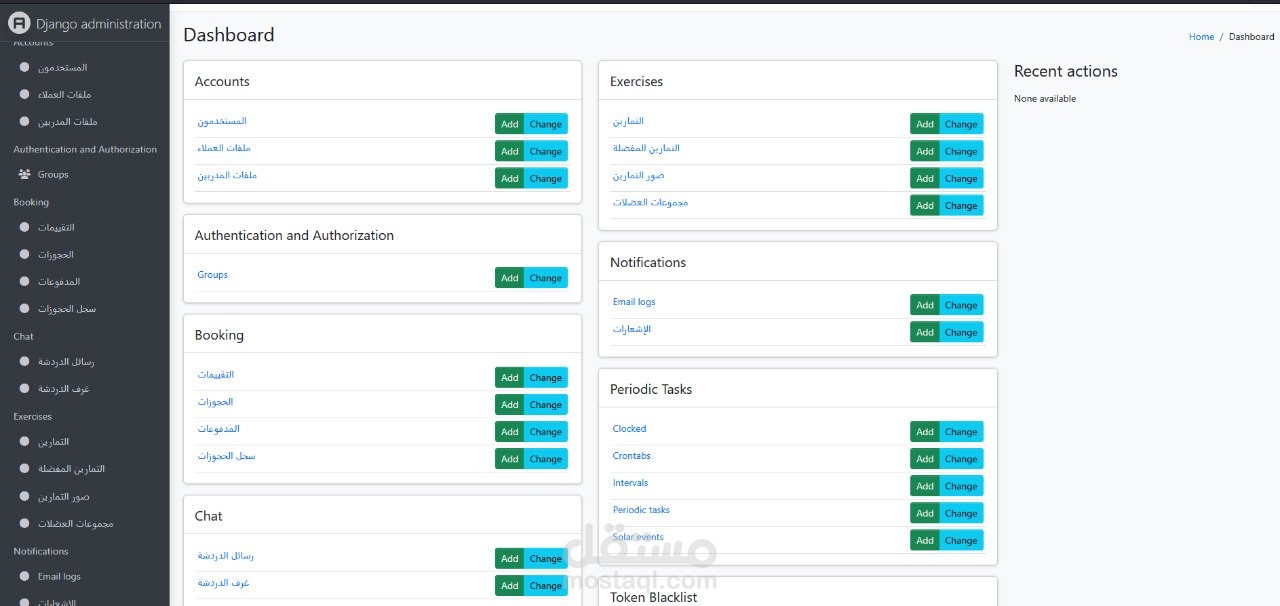Click Change for ملفات العملاء in Accounts
The image size is (1280, 606).
tap(546, 151)
